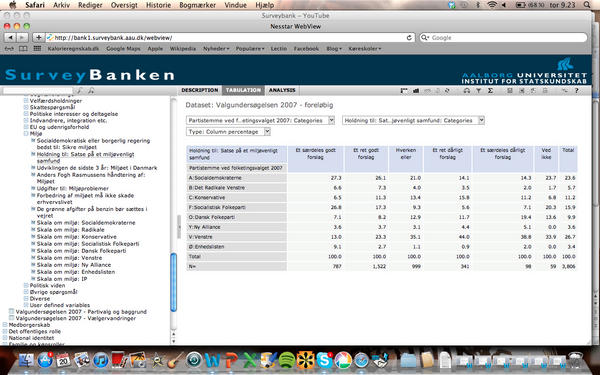Click the search icon beside the tree search field
The width and height of the screenshot is (600, 375).
pyautogui.click(x=80, y=91)
